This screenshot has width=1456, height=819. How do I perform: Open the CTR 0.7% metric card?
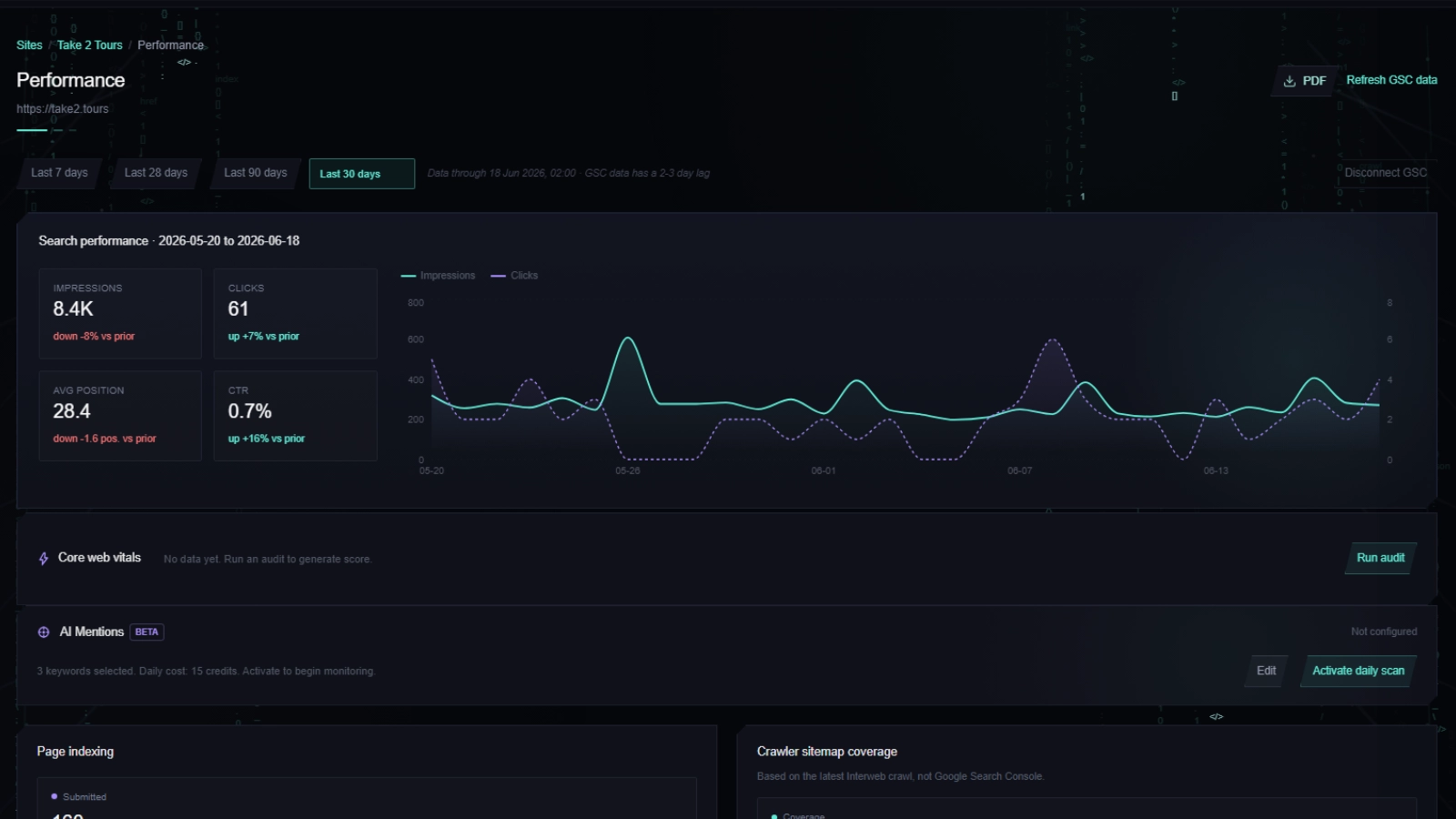coord(295,415)
